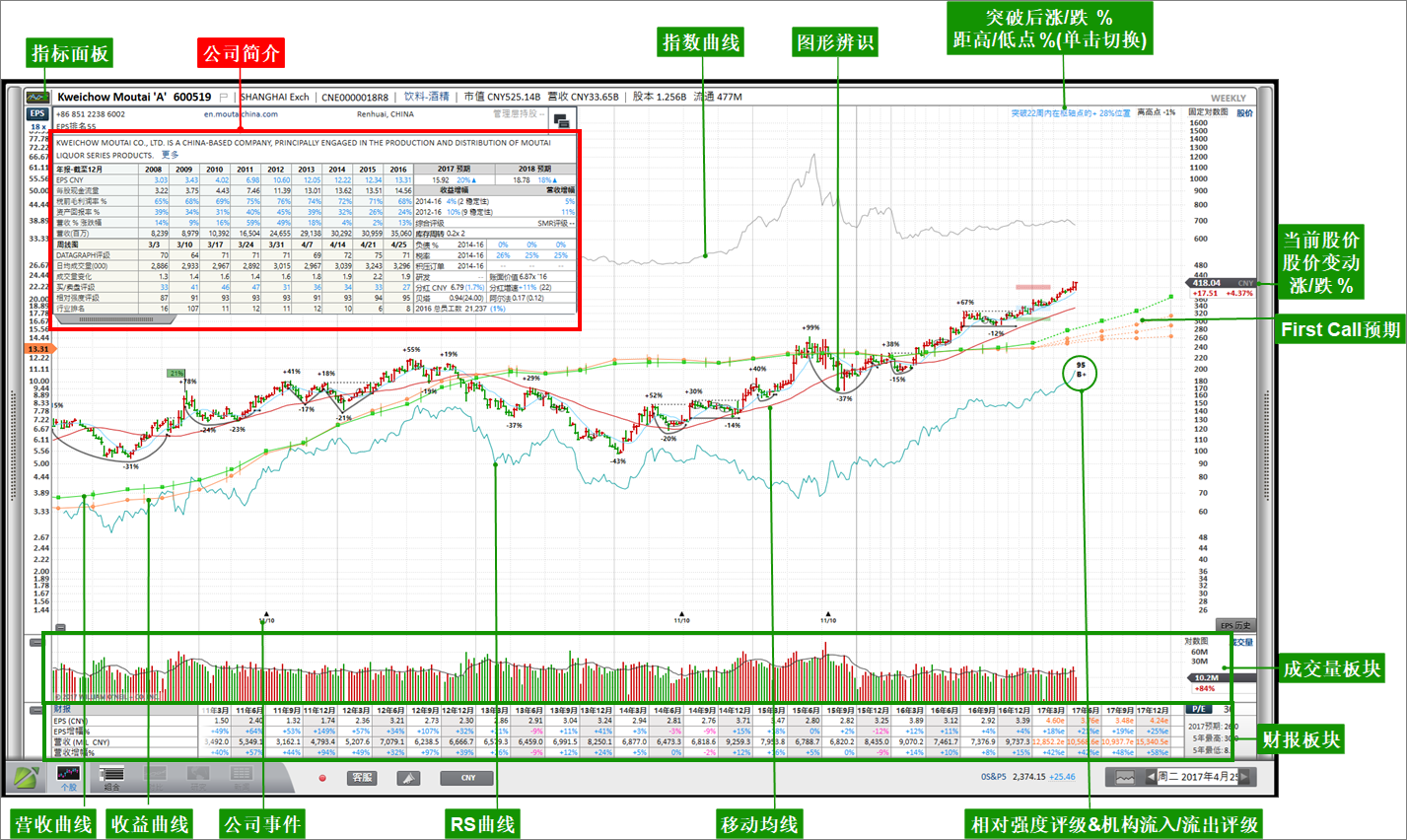Click the red record dot indicator

pyautogui.click(x=322, y=778)
